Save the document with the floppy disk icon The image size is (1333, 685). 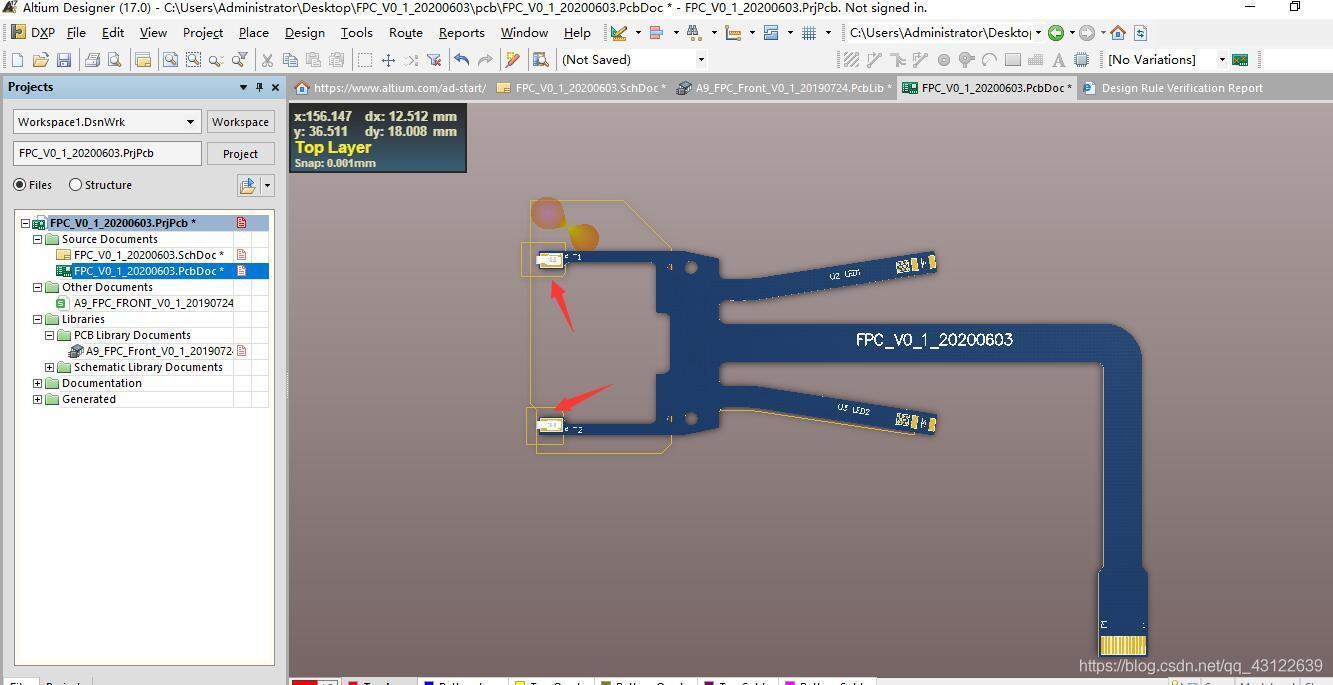coord(64,60)
